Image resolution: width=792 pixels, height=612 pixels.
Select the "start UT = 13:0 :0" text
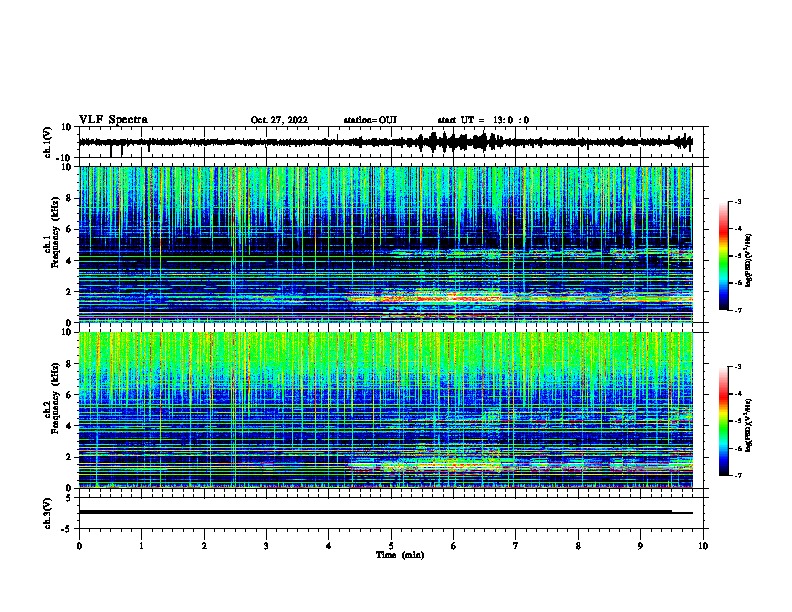483,120
